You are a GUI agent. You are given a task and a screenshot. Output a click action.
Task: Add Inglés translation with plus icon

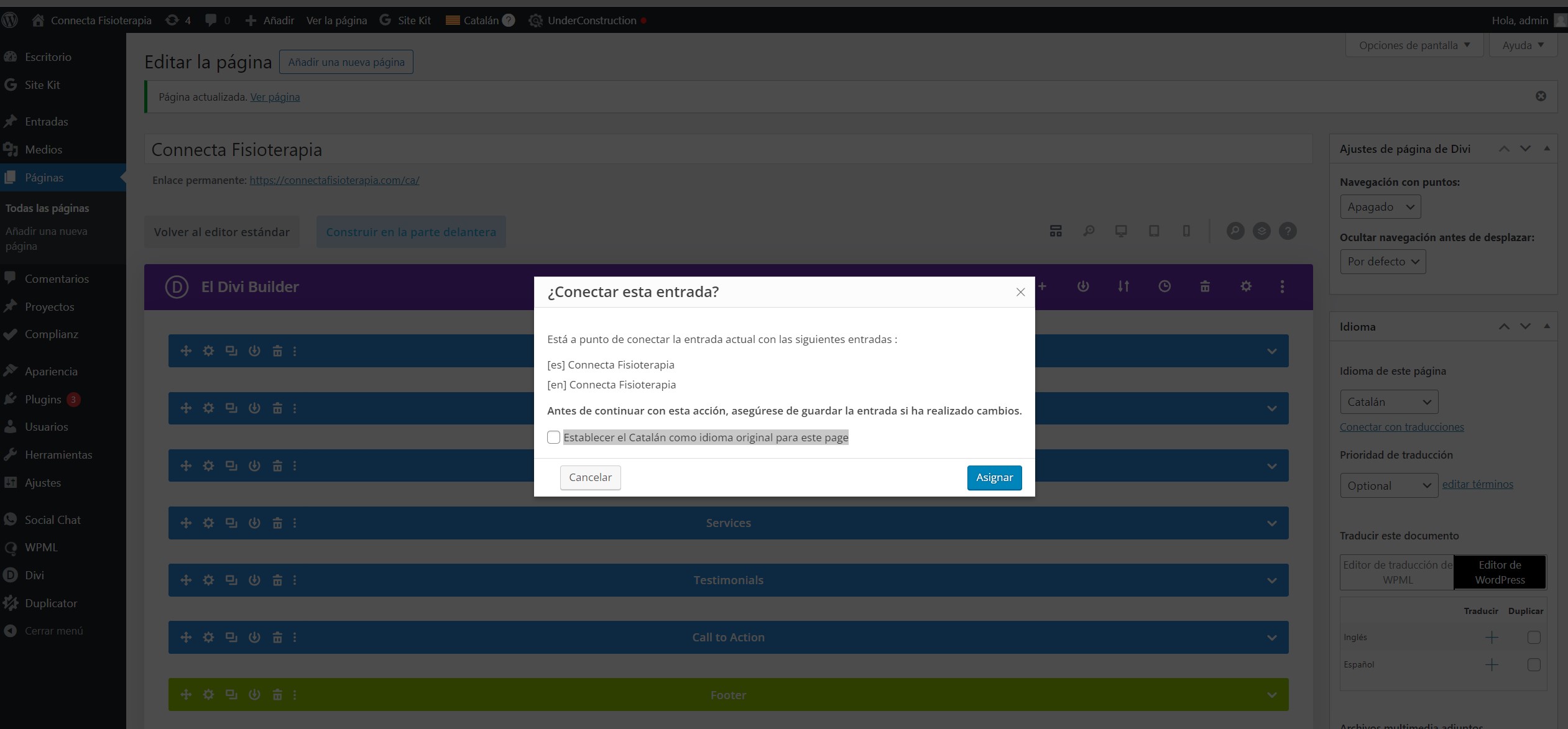tap(1491, 638)
